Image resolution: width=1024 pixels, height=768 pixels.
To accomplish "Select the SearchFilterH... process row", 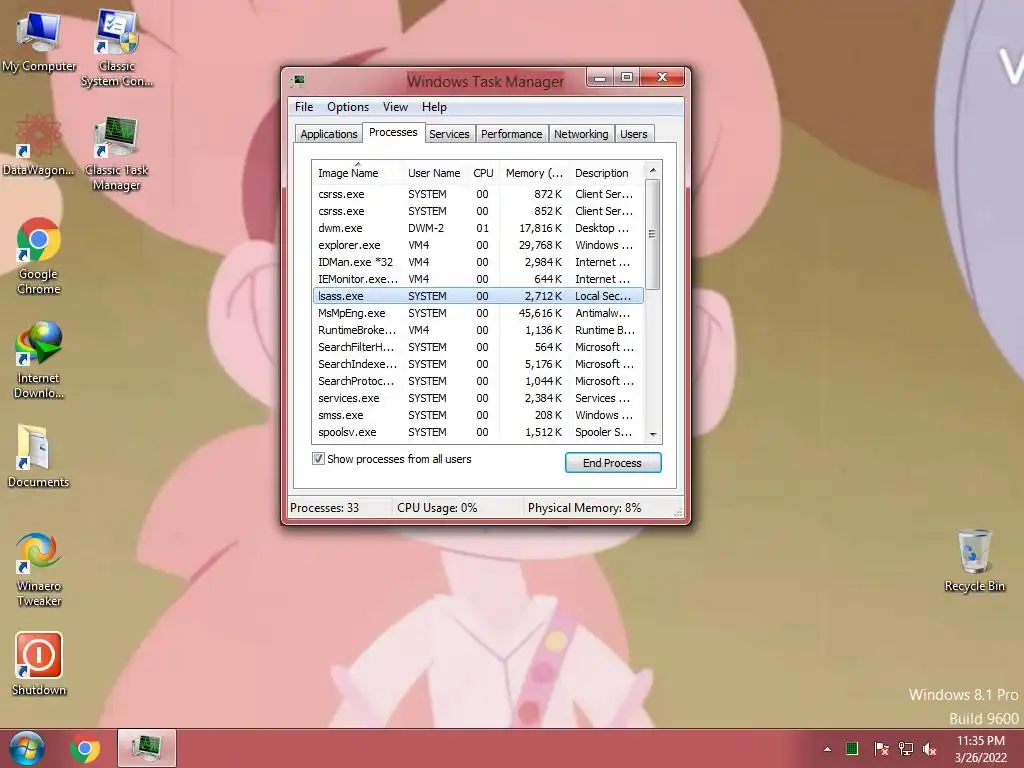I will (x=478, y=347).
